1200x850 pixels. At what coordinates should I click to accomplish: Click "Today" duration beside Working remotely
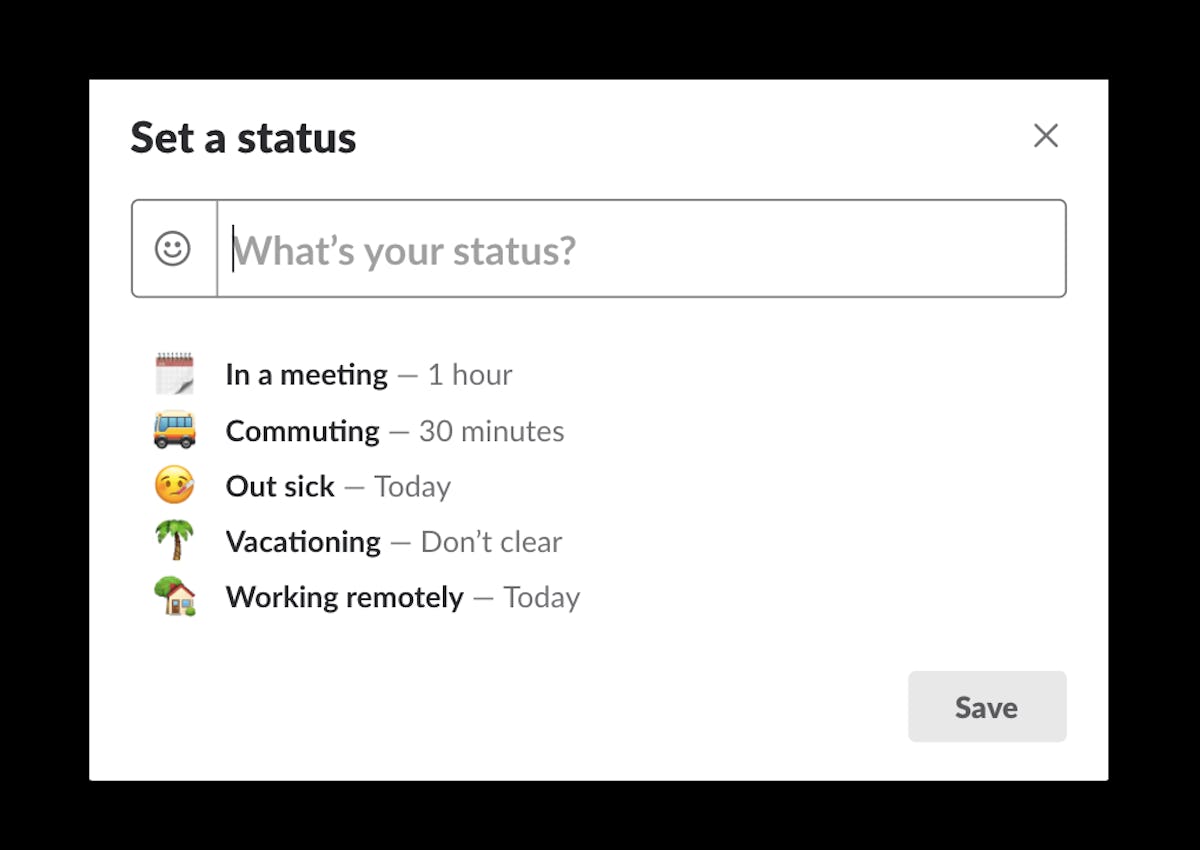(541, 598)
